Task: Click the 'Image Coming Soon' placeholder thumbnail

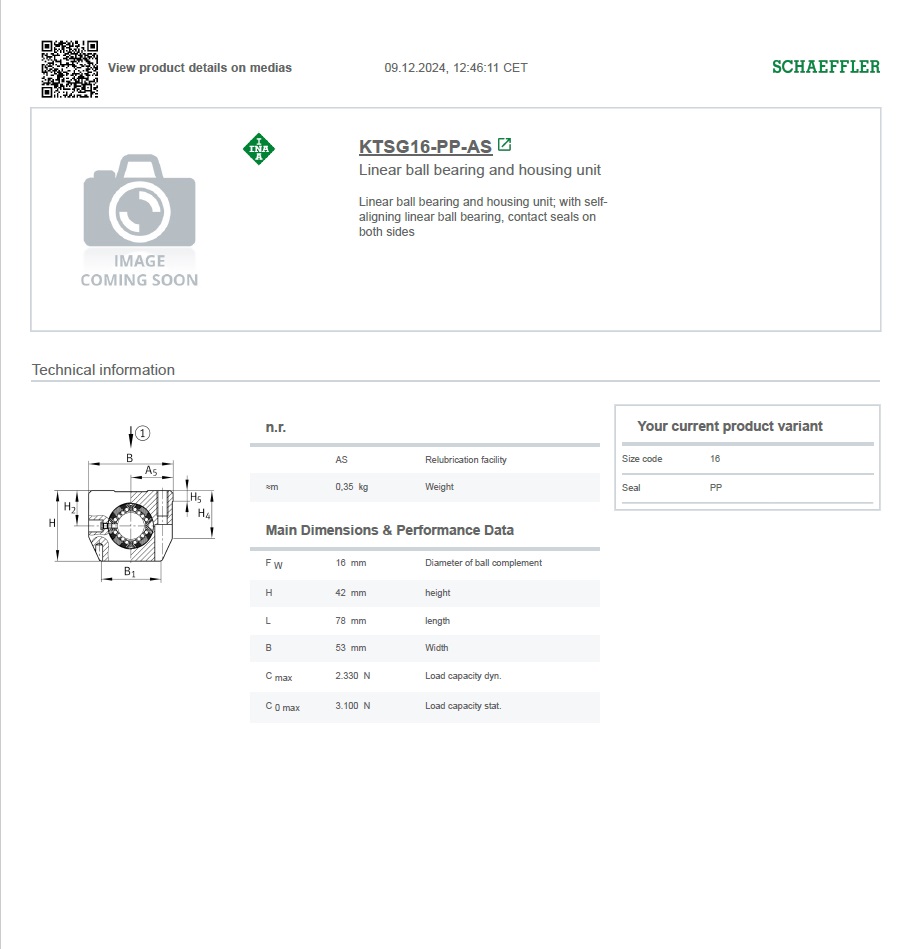Action: coord(139,220)
